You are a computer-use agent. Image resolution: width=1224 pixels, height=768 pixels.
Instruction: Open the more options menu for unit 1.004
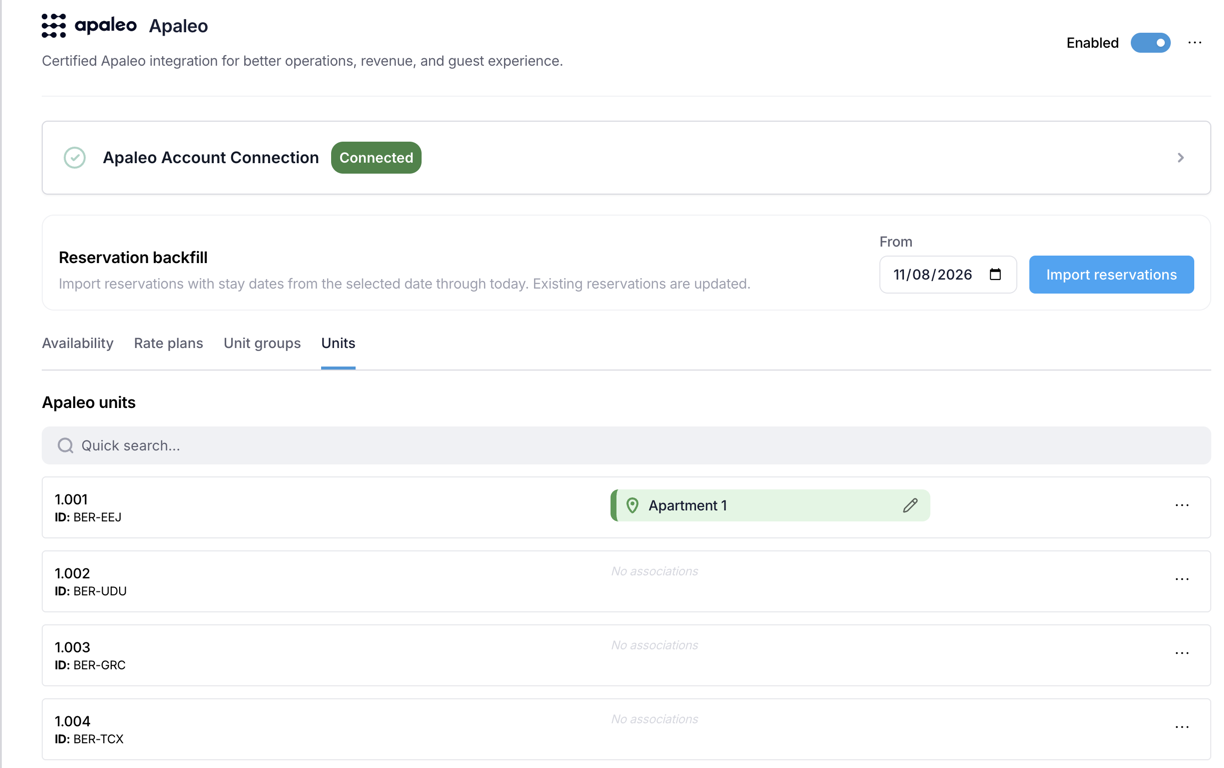click(1182, 728)
